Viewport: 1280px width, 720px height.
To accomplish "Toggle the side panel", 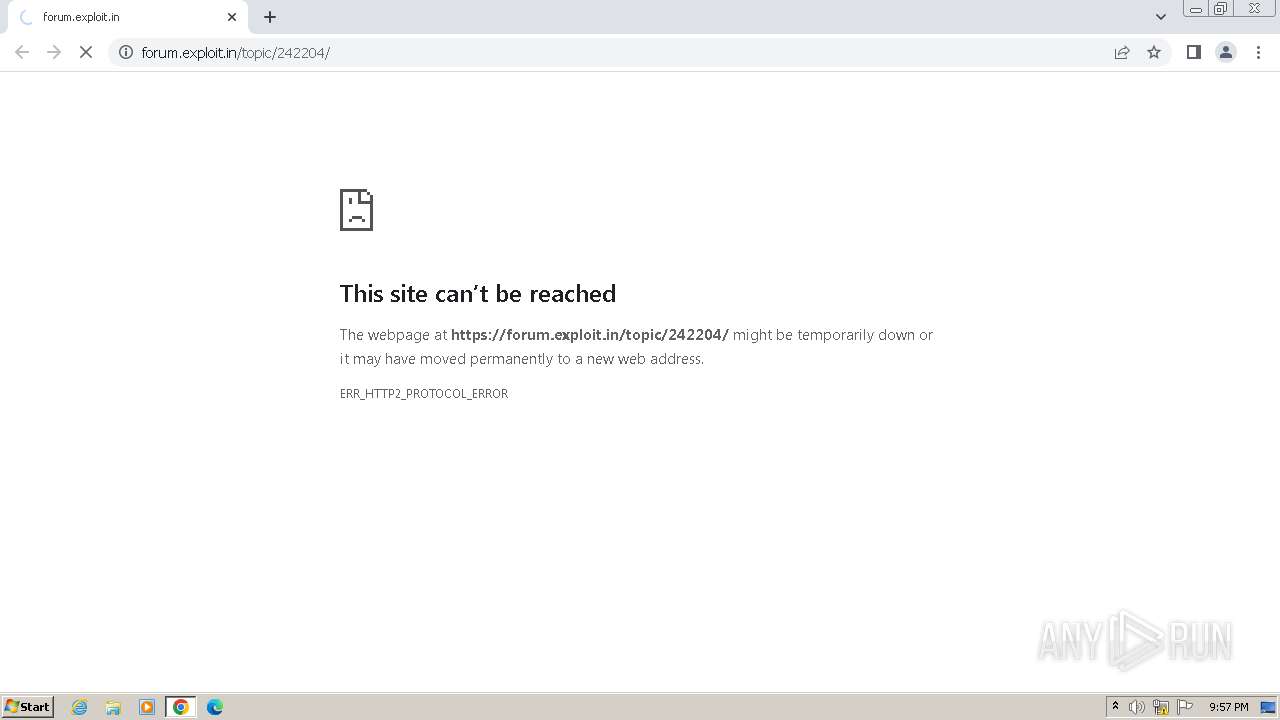I will [x=1193, y=52].
